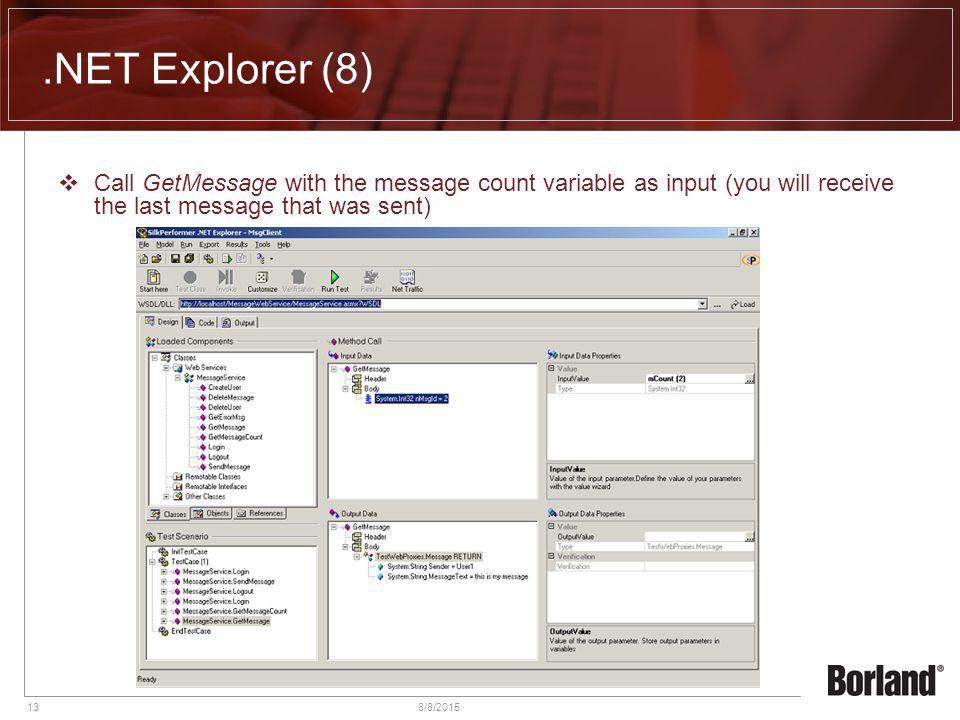Image resolution: width=960 pixels, height=720 pixels.
Task: Select Header under Input Data GetMessage
Action: coord(375,379)
